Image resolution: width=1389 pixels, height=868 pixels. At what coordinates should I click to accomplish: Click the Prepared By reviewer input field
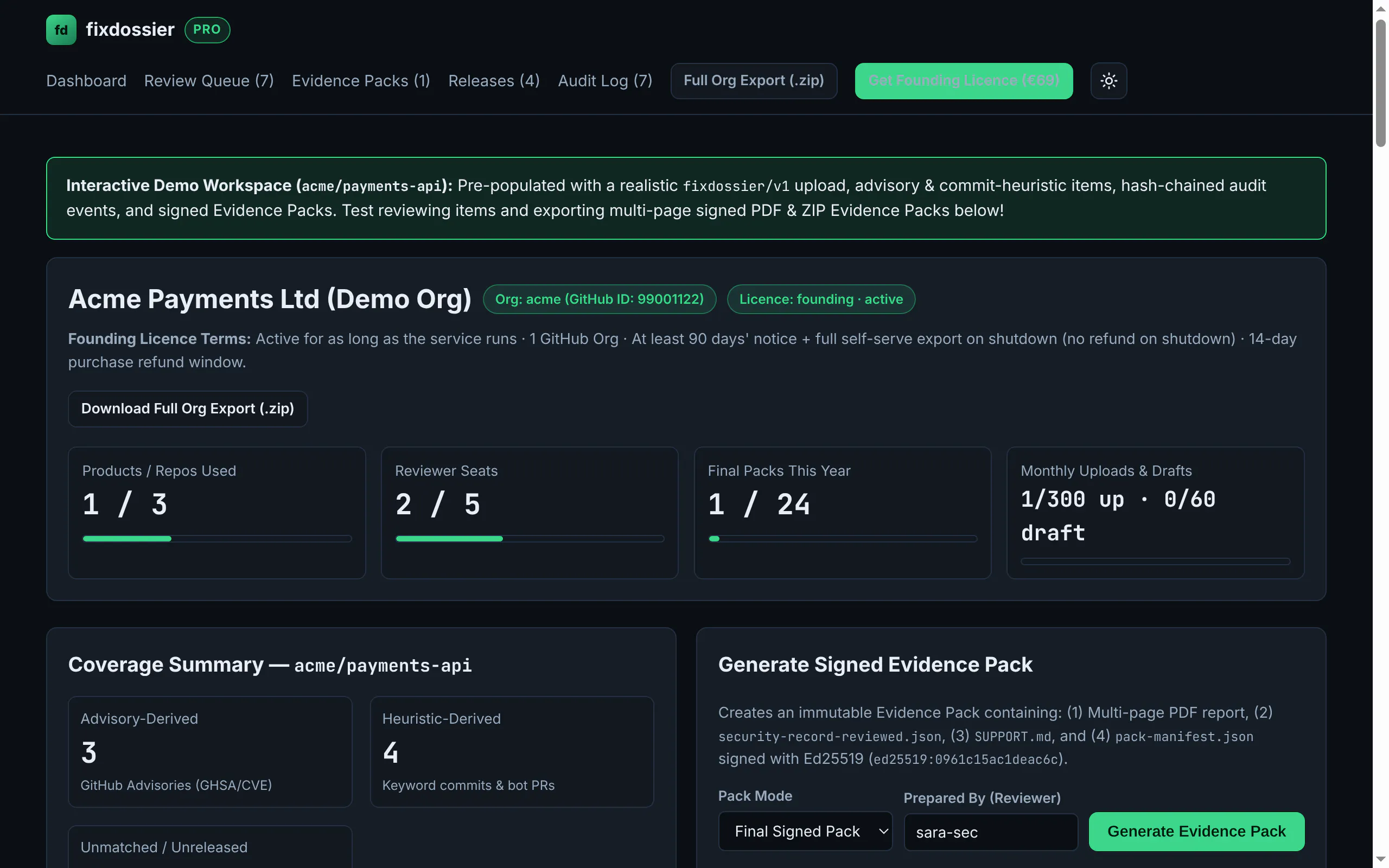point(991,832)
